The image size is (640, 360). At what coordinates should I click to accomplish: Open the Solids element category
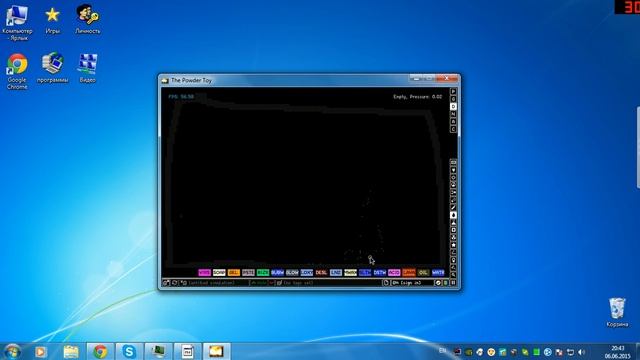[x=453, y=230]
